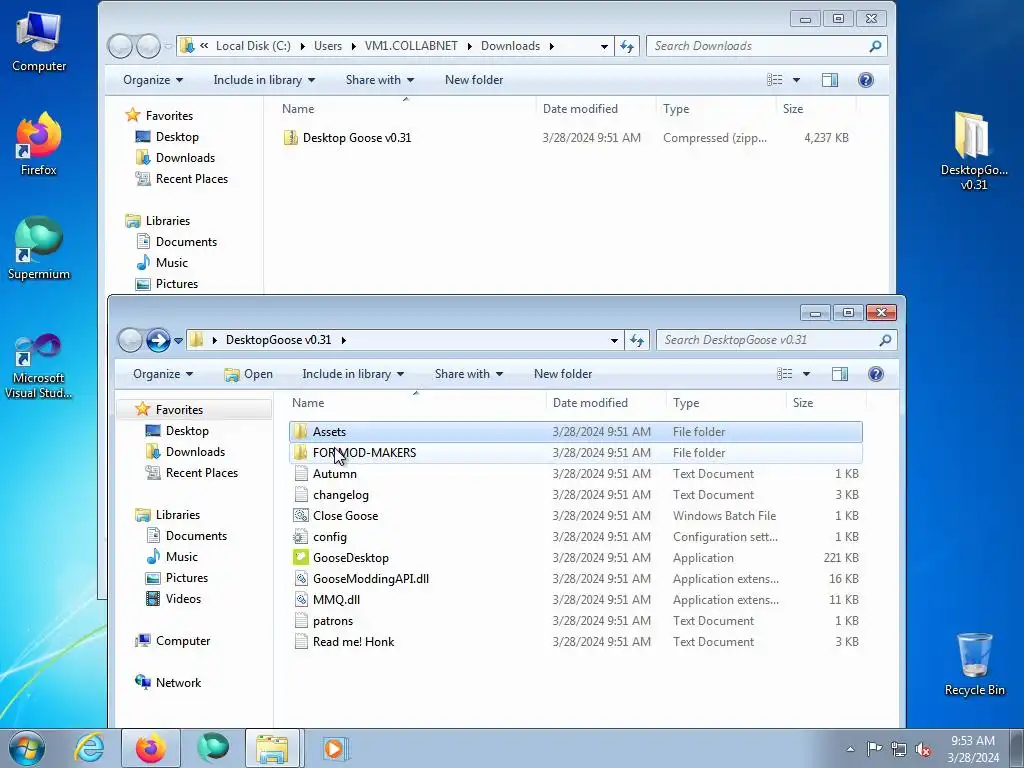The height and width of the screenshot is (768, 1024).
Task: Sort by Type column in DesktopGoose window
Action: [726, 403]
